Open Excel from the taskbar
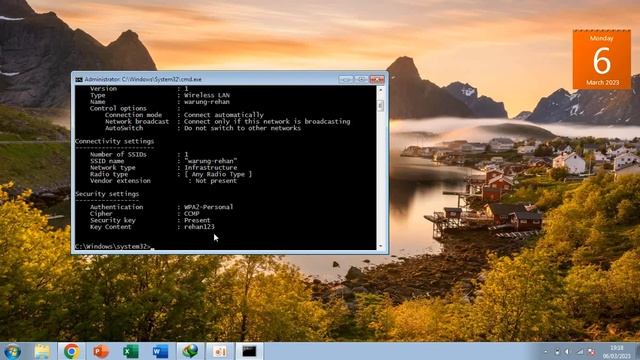This screenshot has height=360, width=640. [x=131, y=351]
